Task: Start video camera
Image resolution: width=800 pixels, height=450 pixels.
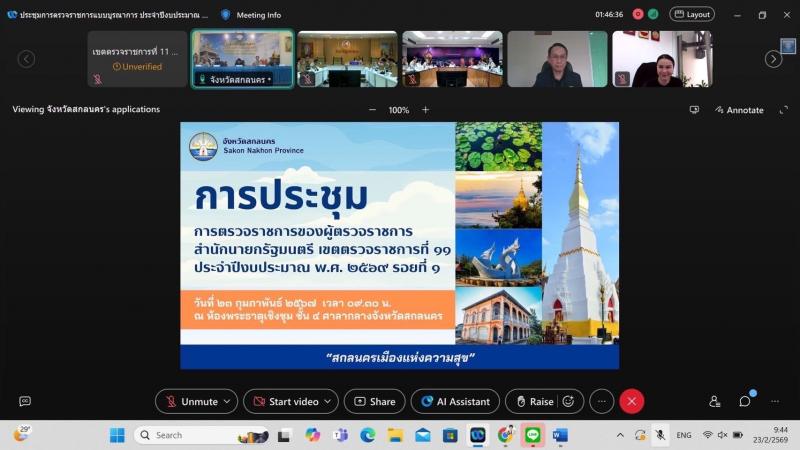Action: click(286, 402)
